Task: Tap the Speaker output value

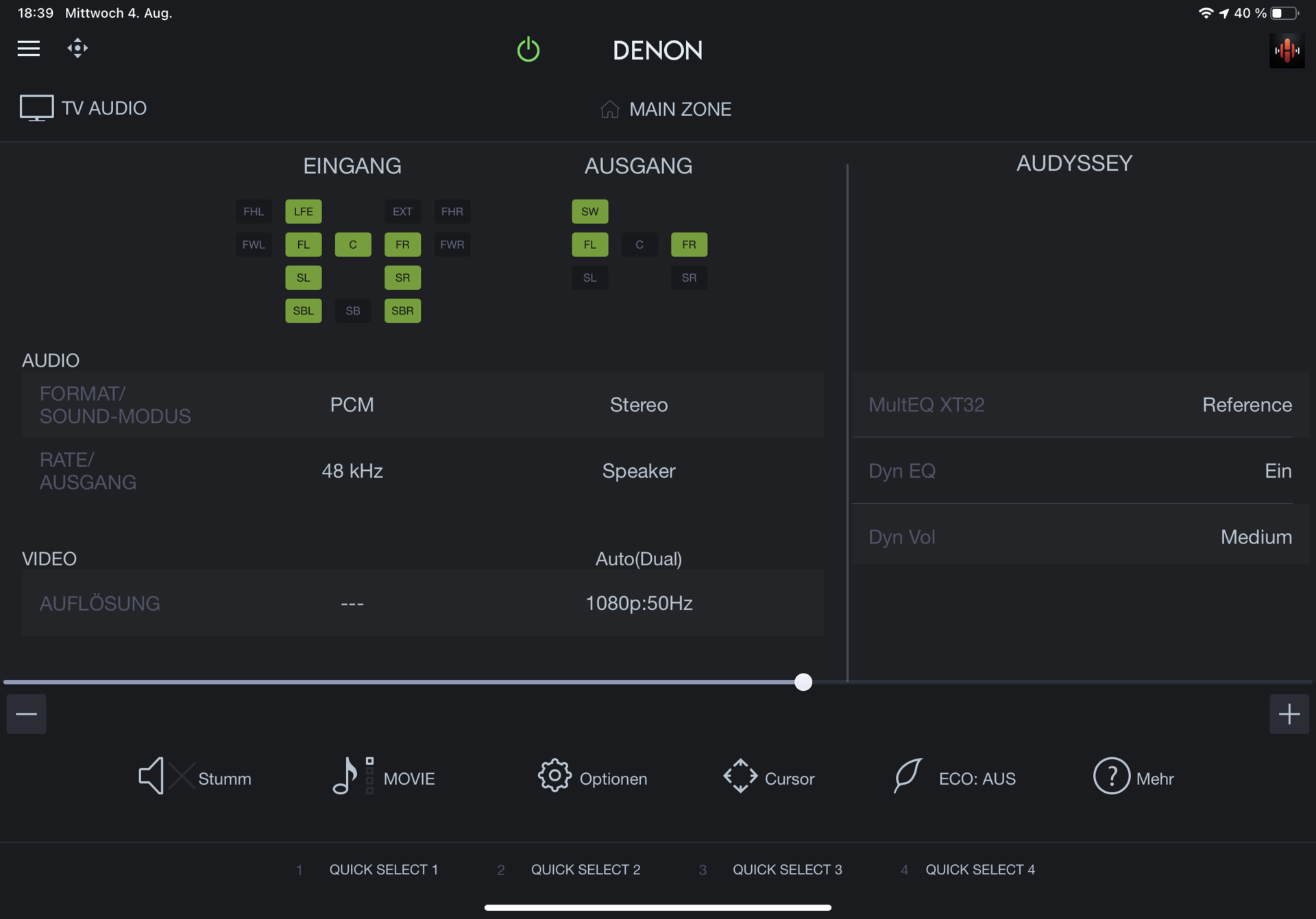Action: click(x=639, y=471)
